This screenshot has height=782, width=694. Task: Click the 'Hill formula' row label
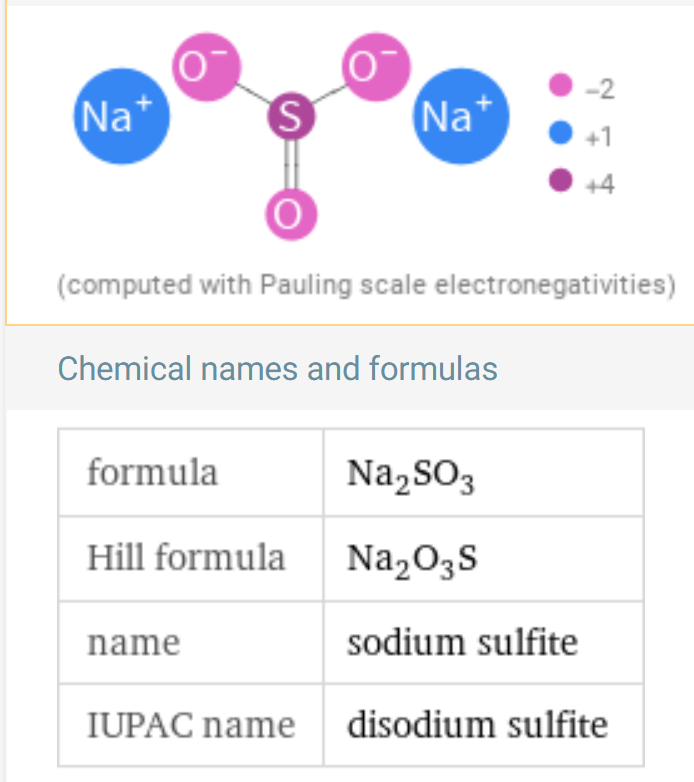pyautogui.click(x=186, y=557)
